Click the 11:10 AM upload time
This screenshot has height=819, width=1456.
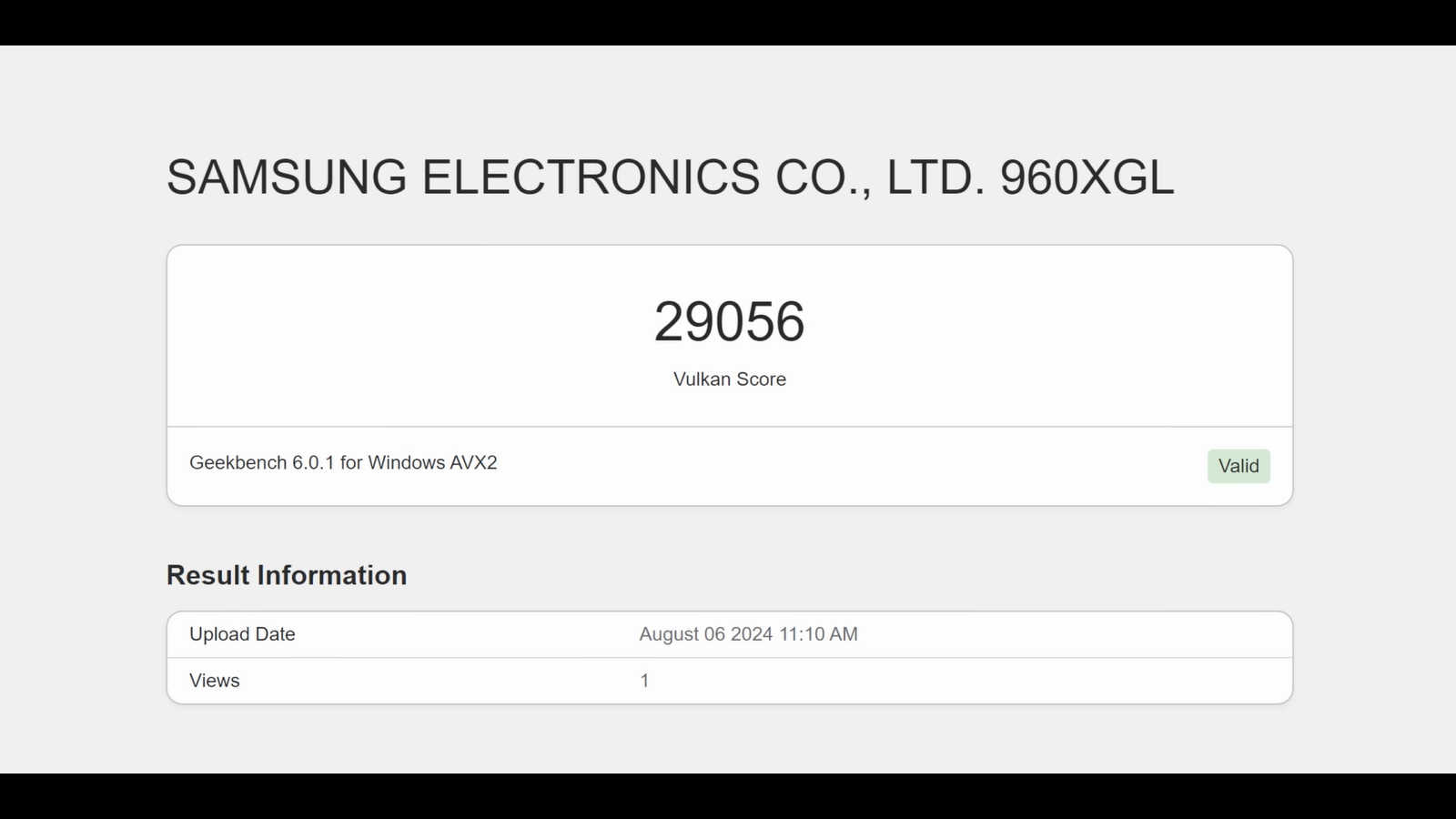click(x=818, y=634)
